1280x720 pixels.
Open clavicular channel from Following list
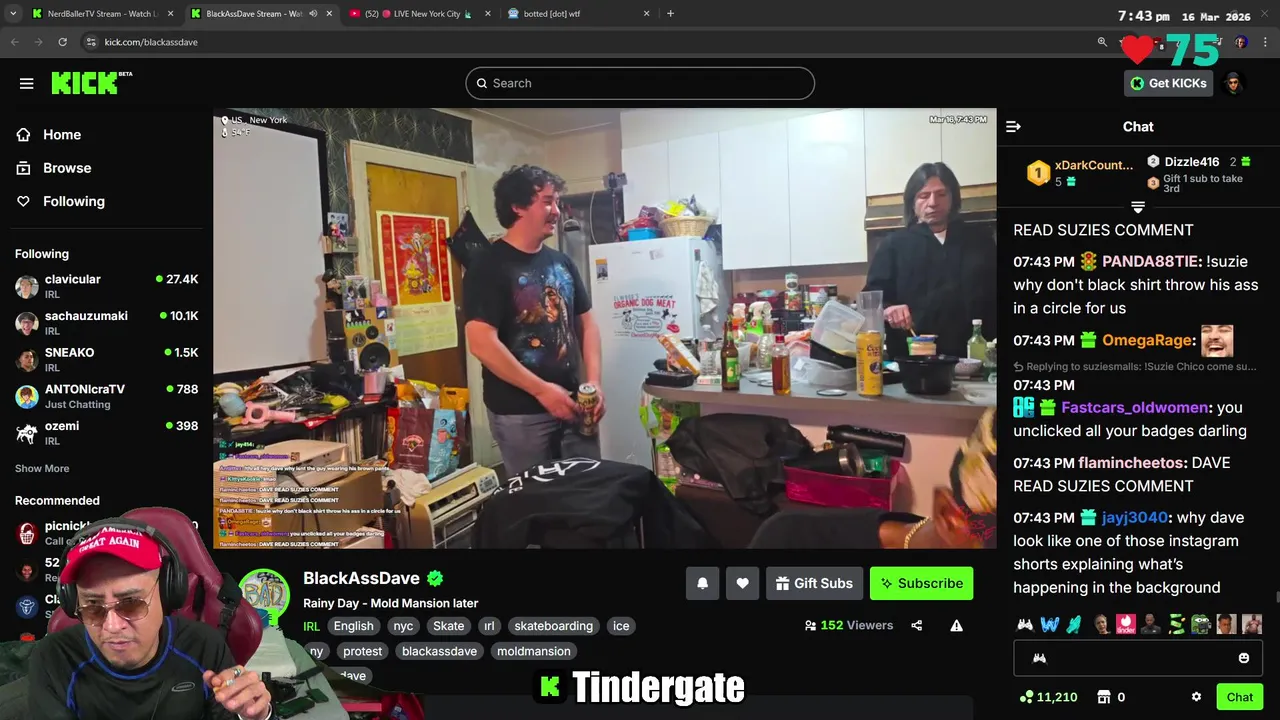coord(106,286)
